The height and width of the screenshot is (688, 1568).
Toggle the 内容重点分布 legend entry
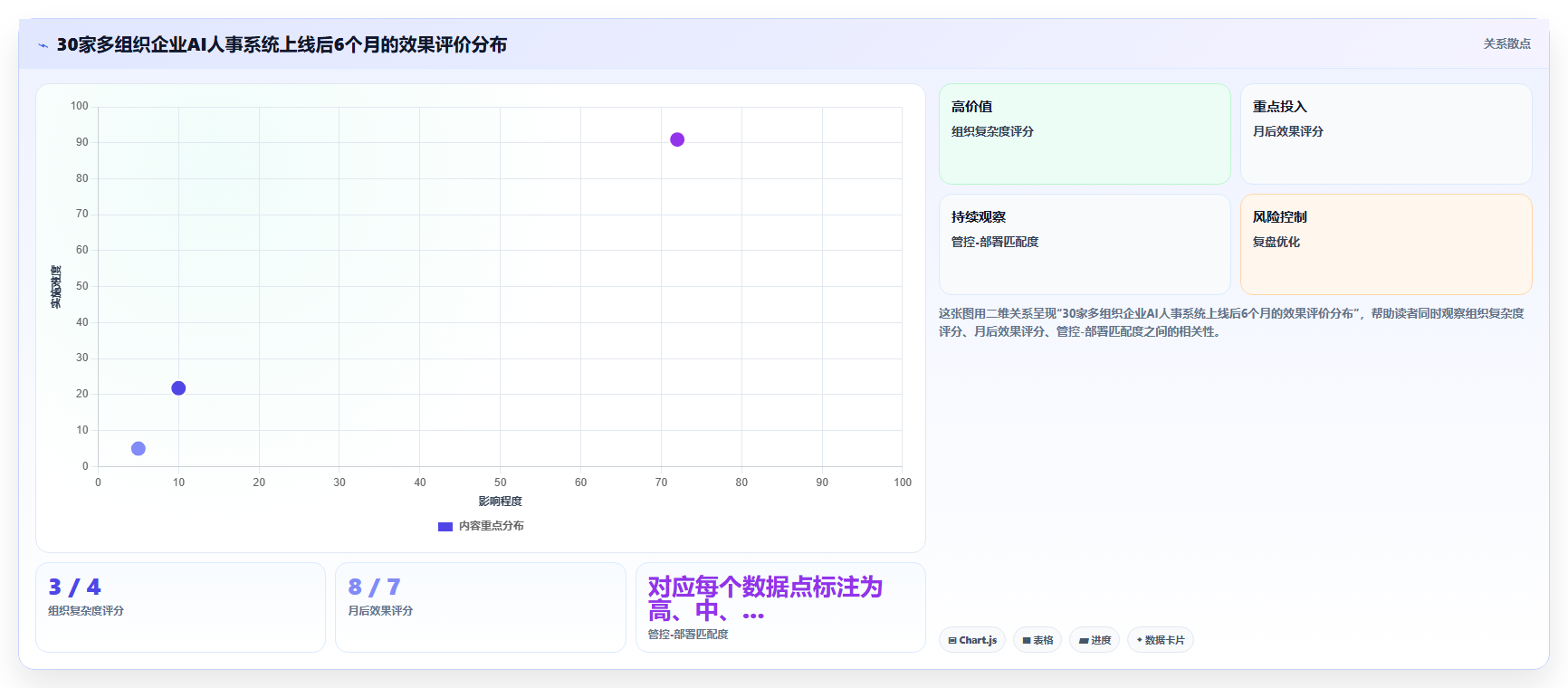tap(481, 526)
